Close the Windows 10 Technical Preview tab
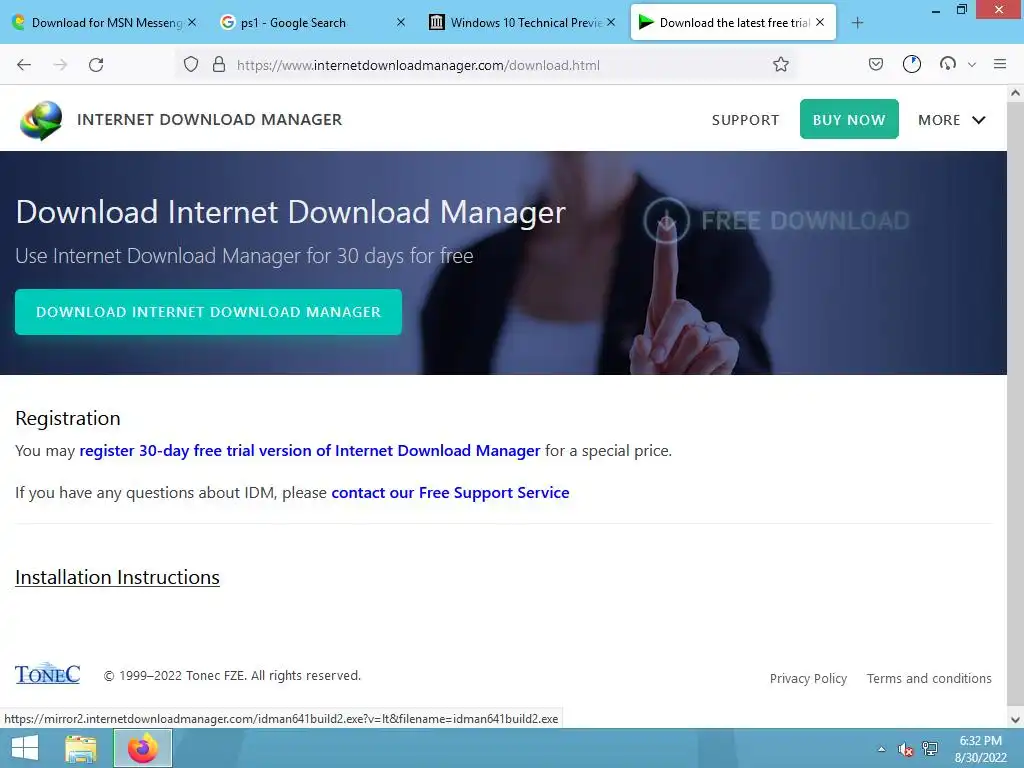 pyautogui.click(x=611, y=22)
